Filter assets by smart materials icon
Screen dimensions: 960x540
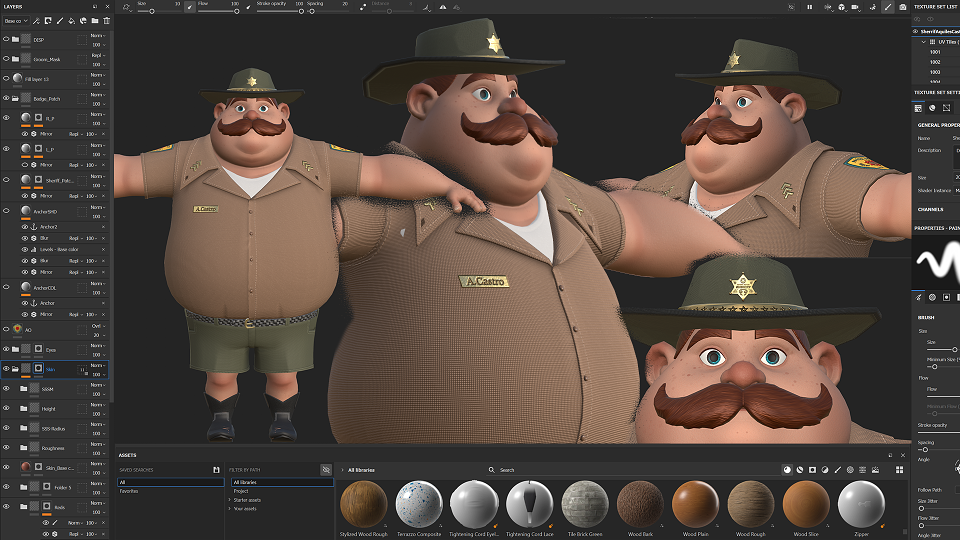click(800, 470)
